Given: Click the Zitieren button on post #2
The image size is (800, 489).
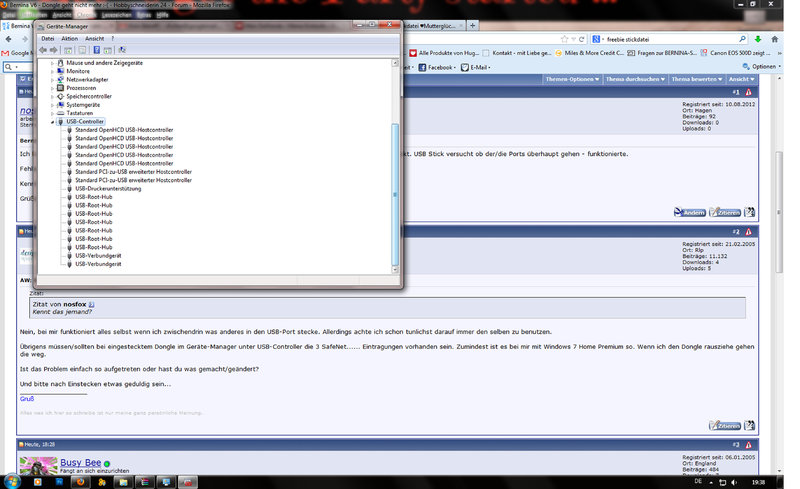Looking at the screenshot, I should tap(725, 426).
